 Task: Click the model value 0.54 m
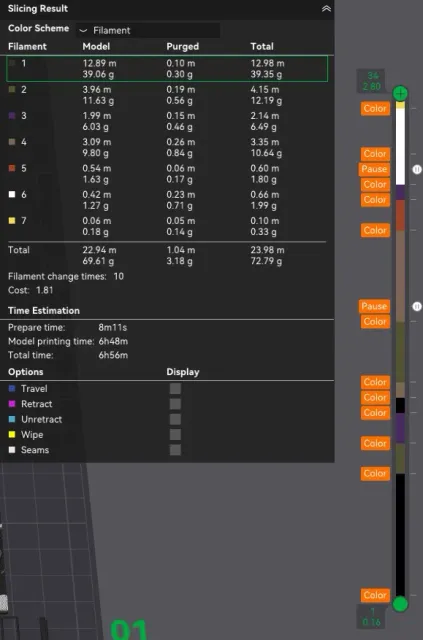[x=97, y=168]
